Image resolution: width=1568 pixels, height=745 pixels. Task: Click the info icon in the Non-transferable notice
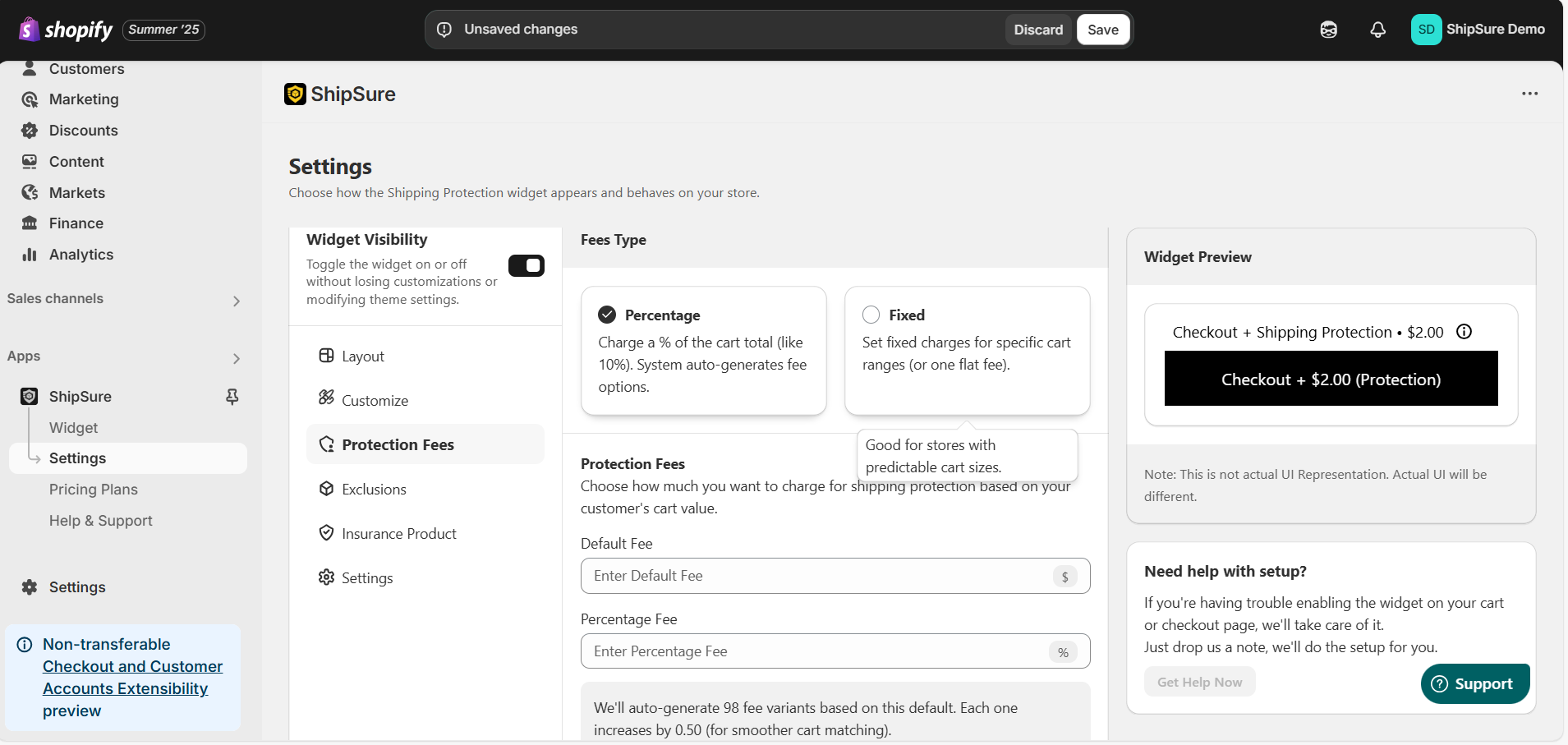[x=25, y=645]
